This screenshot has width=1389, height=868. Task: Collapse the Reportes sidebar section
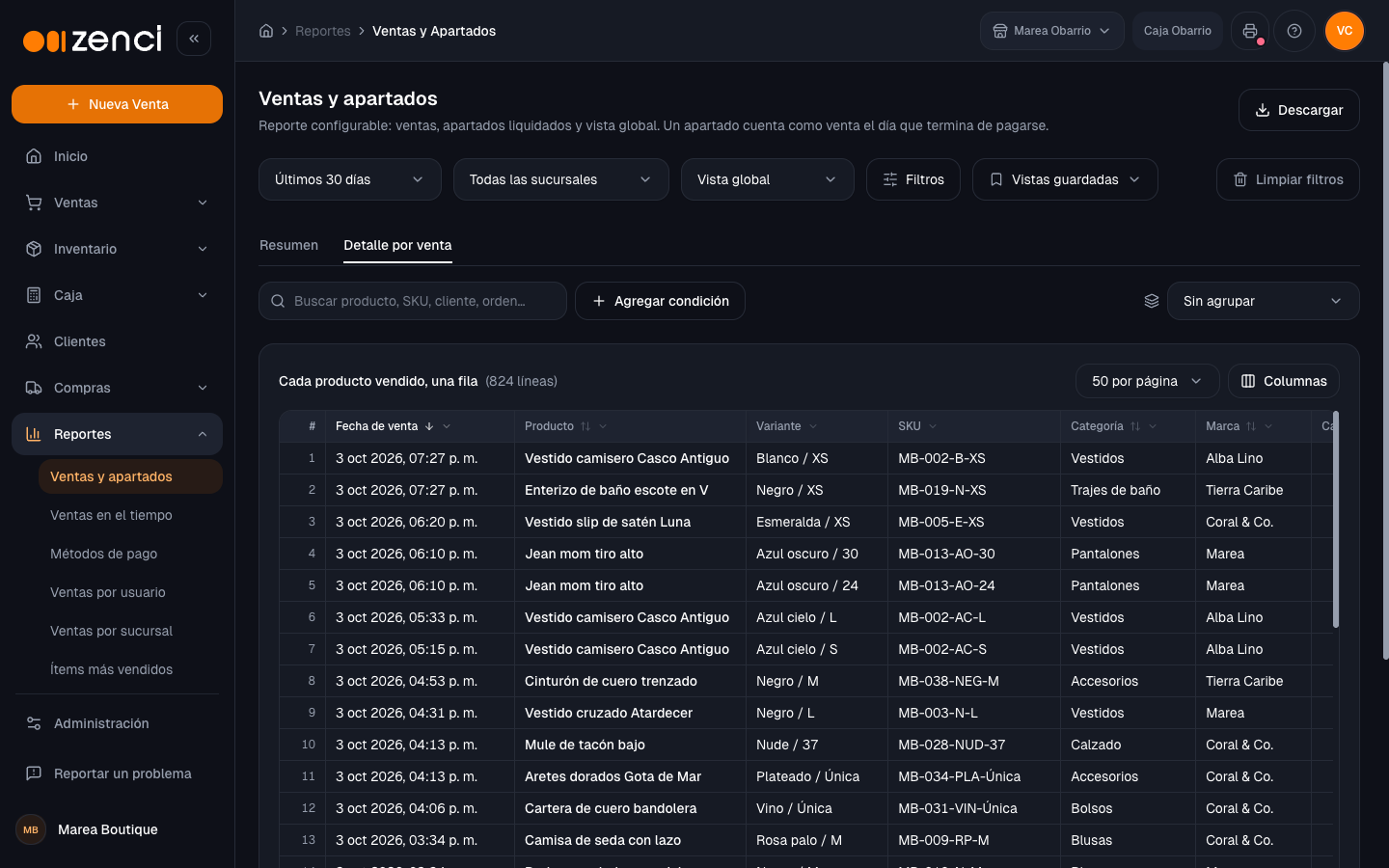[x=117, y=434]
